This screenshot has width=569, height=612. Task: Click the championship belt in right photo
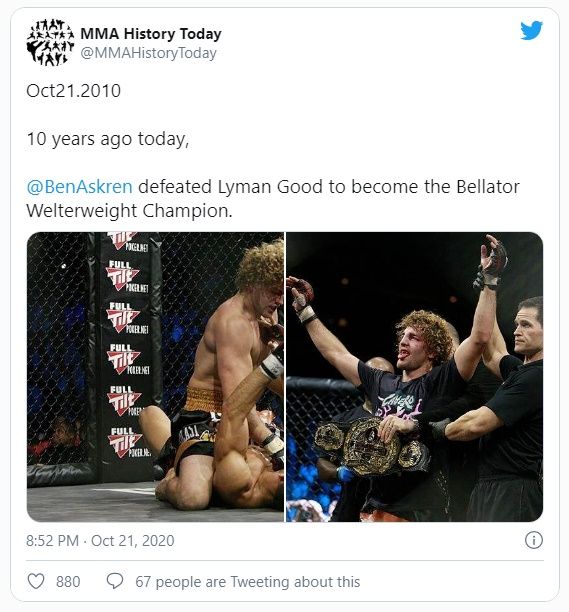[x=371, y=447]
